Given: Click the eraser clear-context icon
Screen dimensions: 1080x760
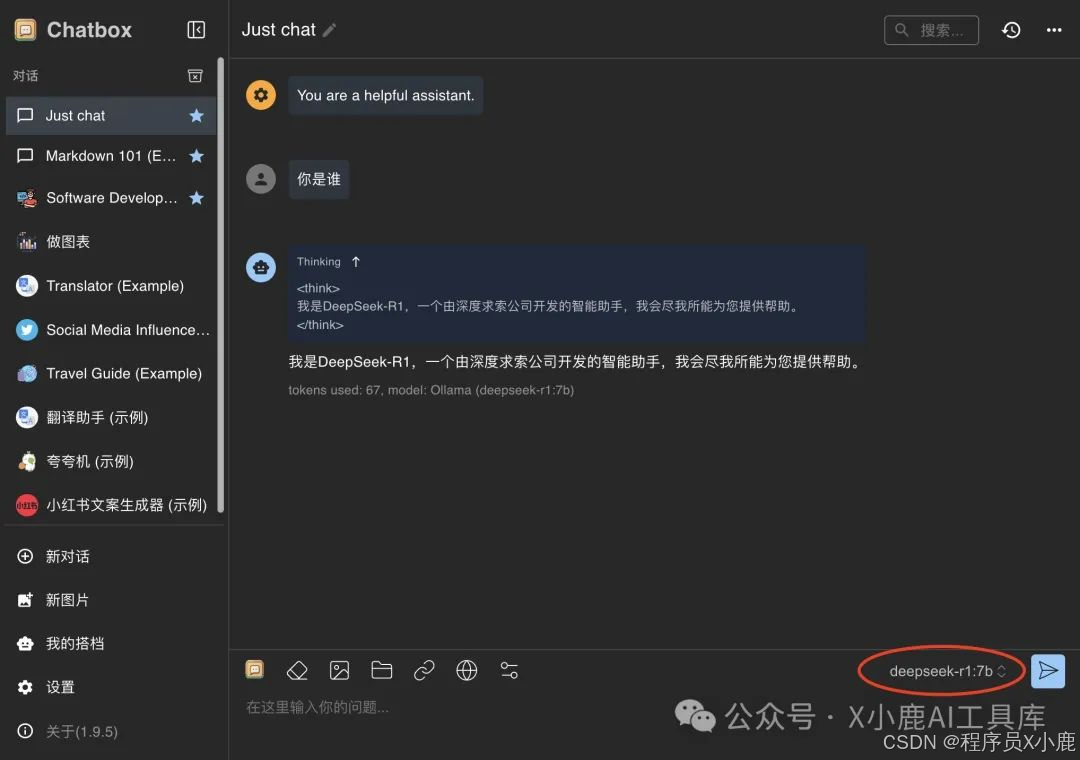Looking at the screenshot, I should [x=297, y=670].
